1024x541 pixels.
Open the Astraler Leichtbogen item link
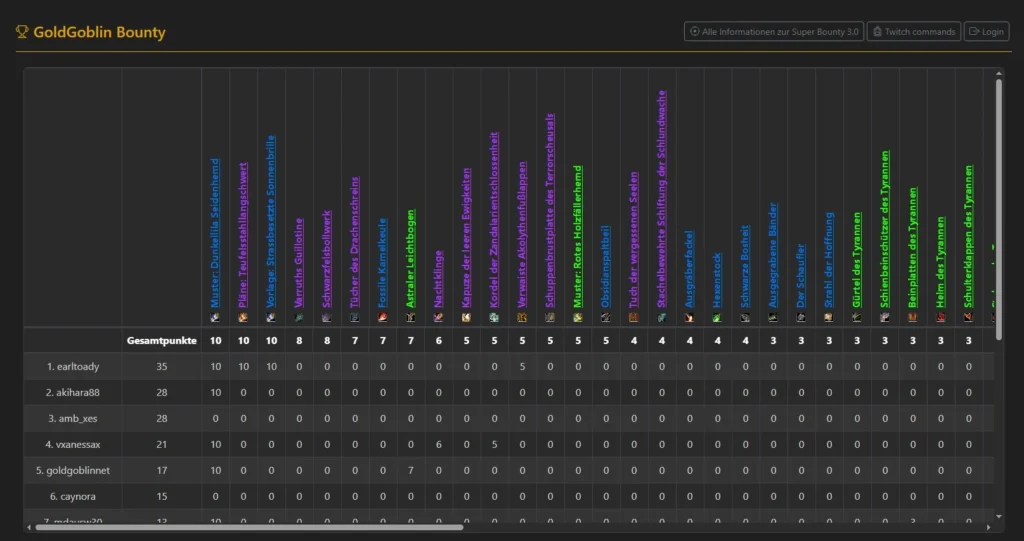(410, 259)
